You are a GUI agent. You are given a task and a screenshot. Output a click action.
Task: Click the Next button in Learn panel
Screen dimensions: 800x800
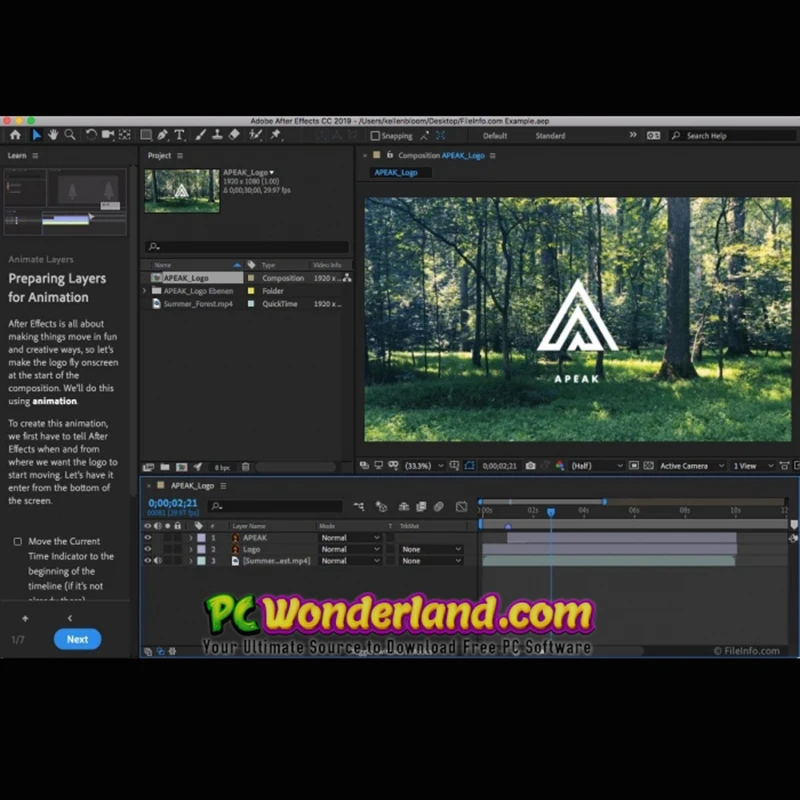pyautogui.click(x=78, y=639)
